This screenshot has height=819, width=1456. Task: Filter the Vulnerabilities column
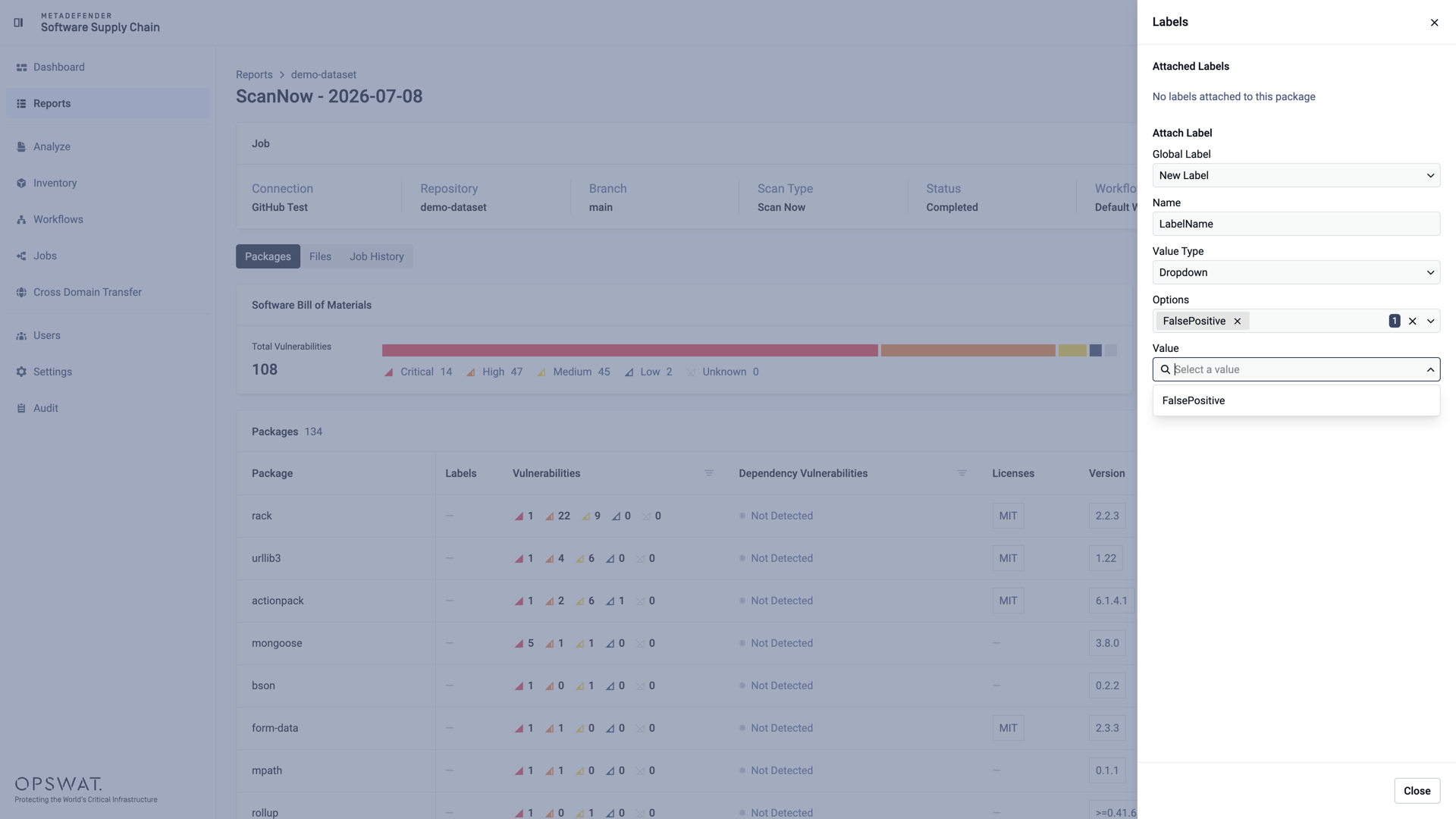point(709,473)
